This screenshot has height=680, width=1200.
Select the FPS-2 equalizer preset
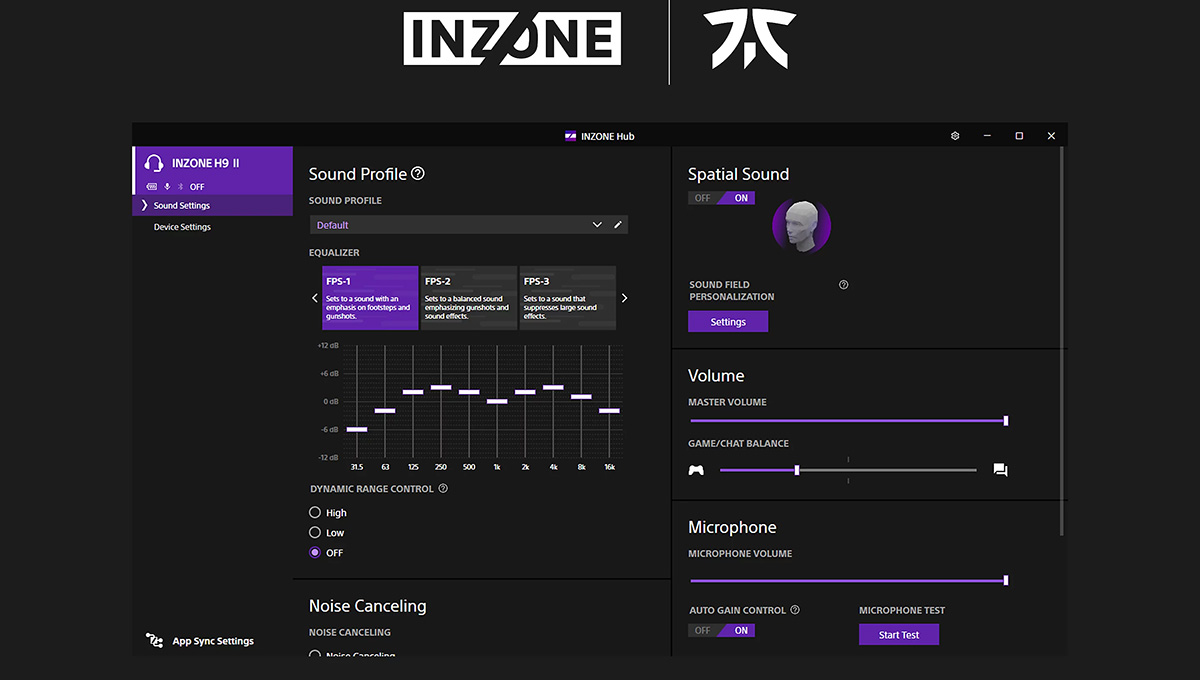[469, 298]
